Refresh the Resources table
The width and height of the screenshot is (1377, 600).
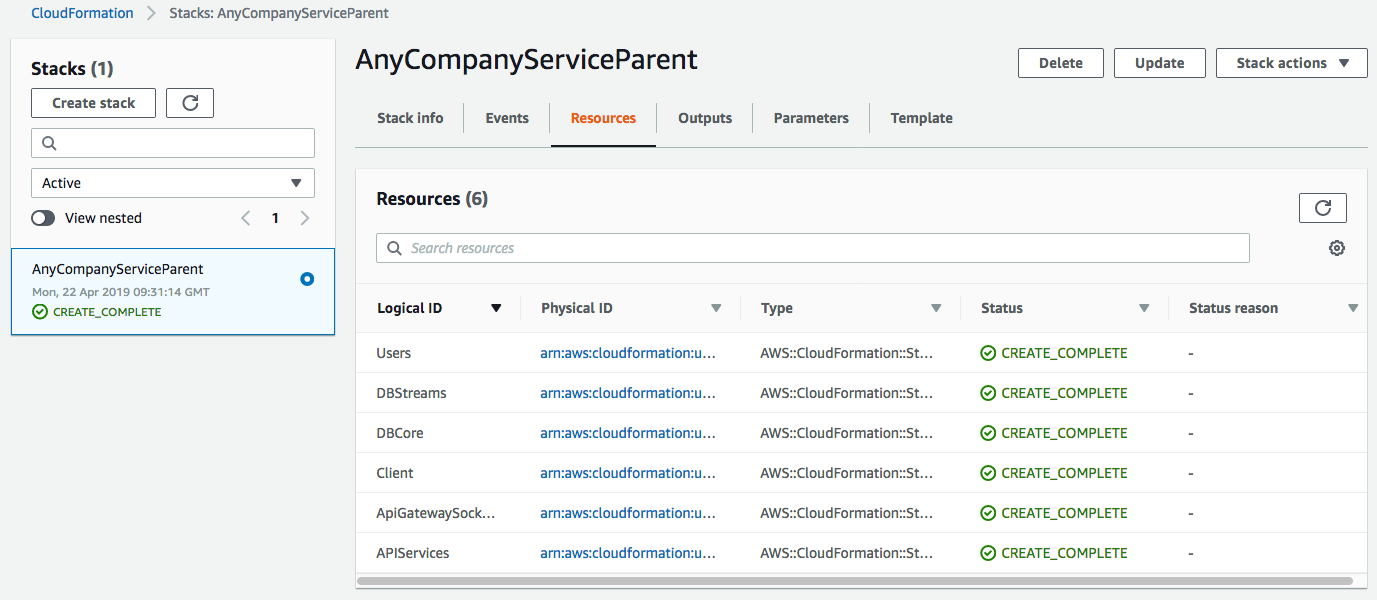click(x=1322, y=208)
